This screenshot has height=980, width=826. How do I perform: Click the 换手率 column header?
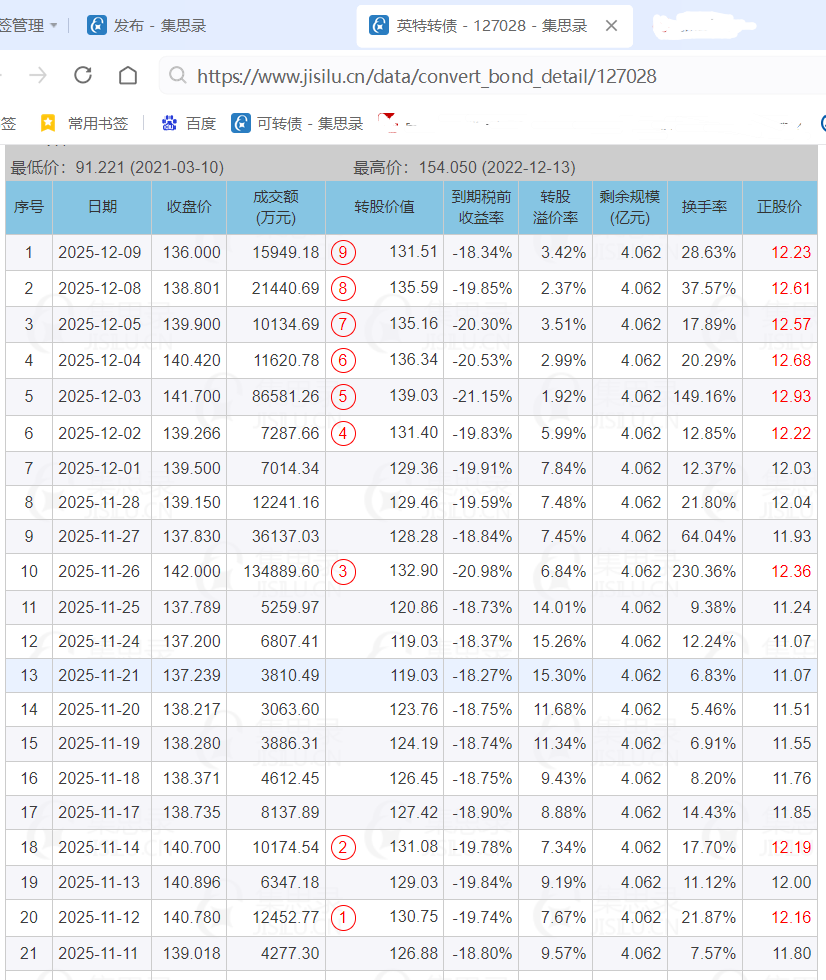coord(704,207)
